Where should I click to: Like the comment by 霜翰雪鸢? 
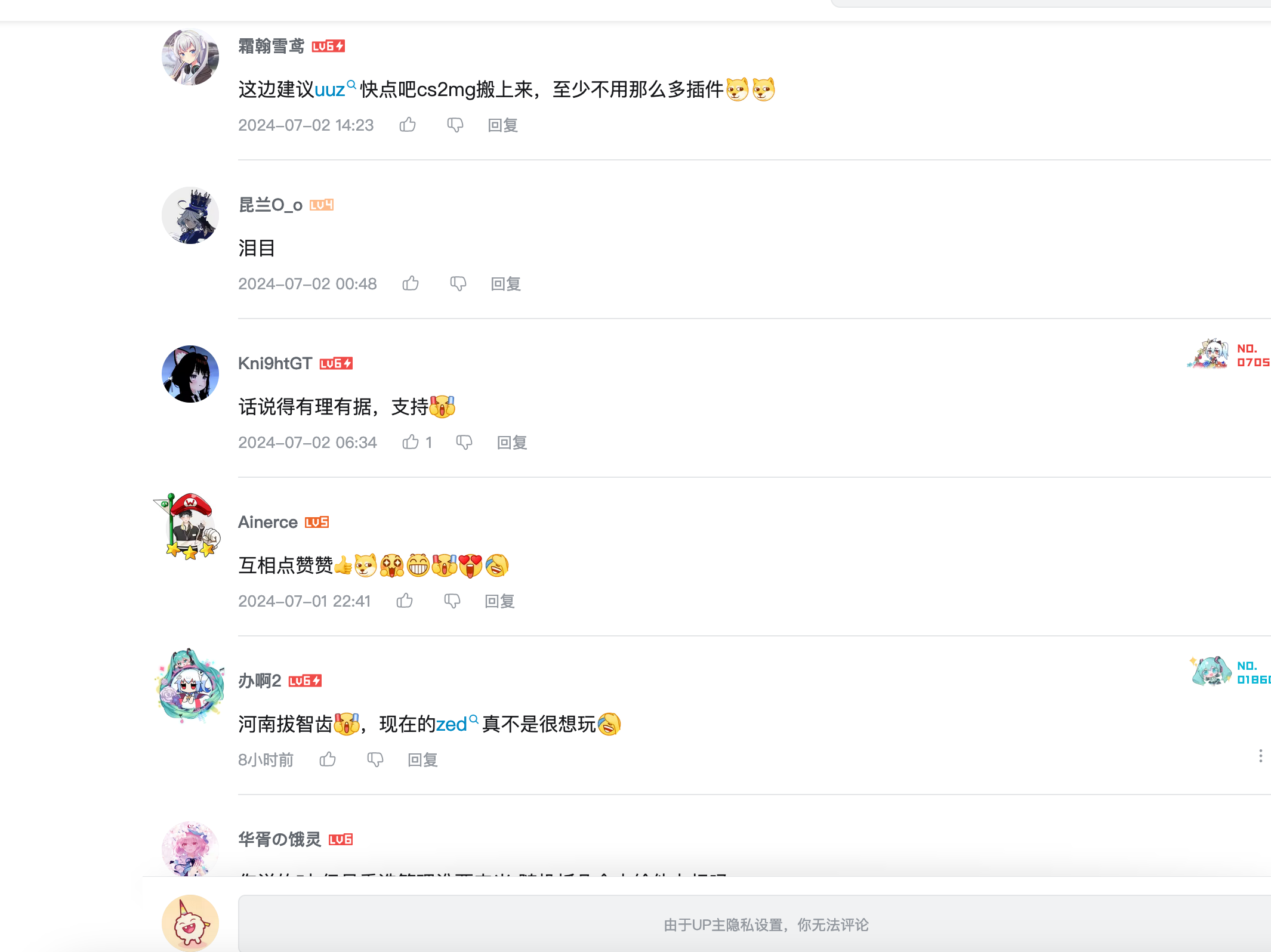pyautogui.click(x=408, y=125)
